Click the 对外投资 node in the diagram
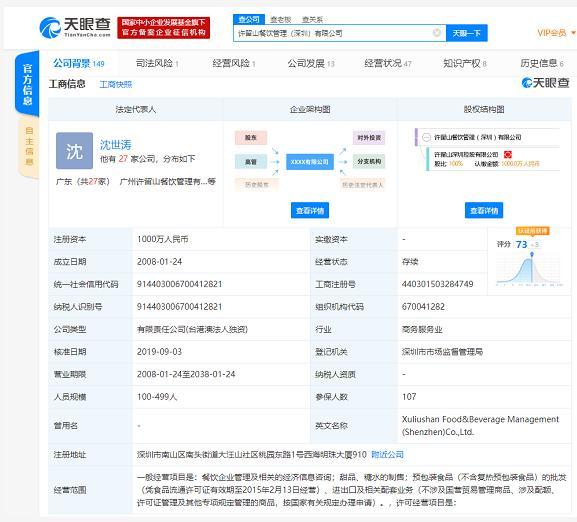 369,138
